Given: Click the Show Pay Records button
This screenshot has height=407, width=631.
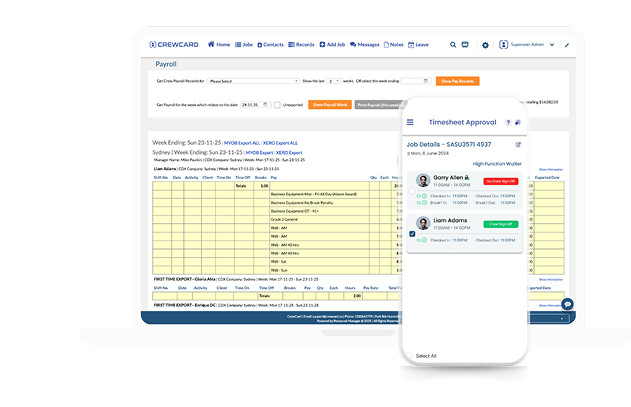Looking at the screenshot, I should point(456,80).
